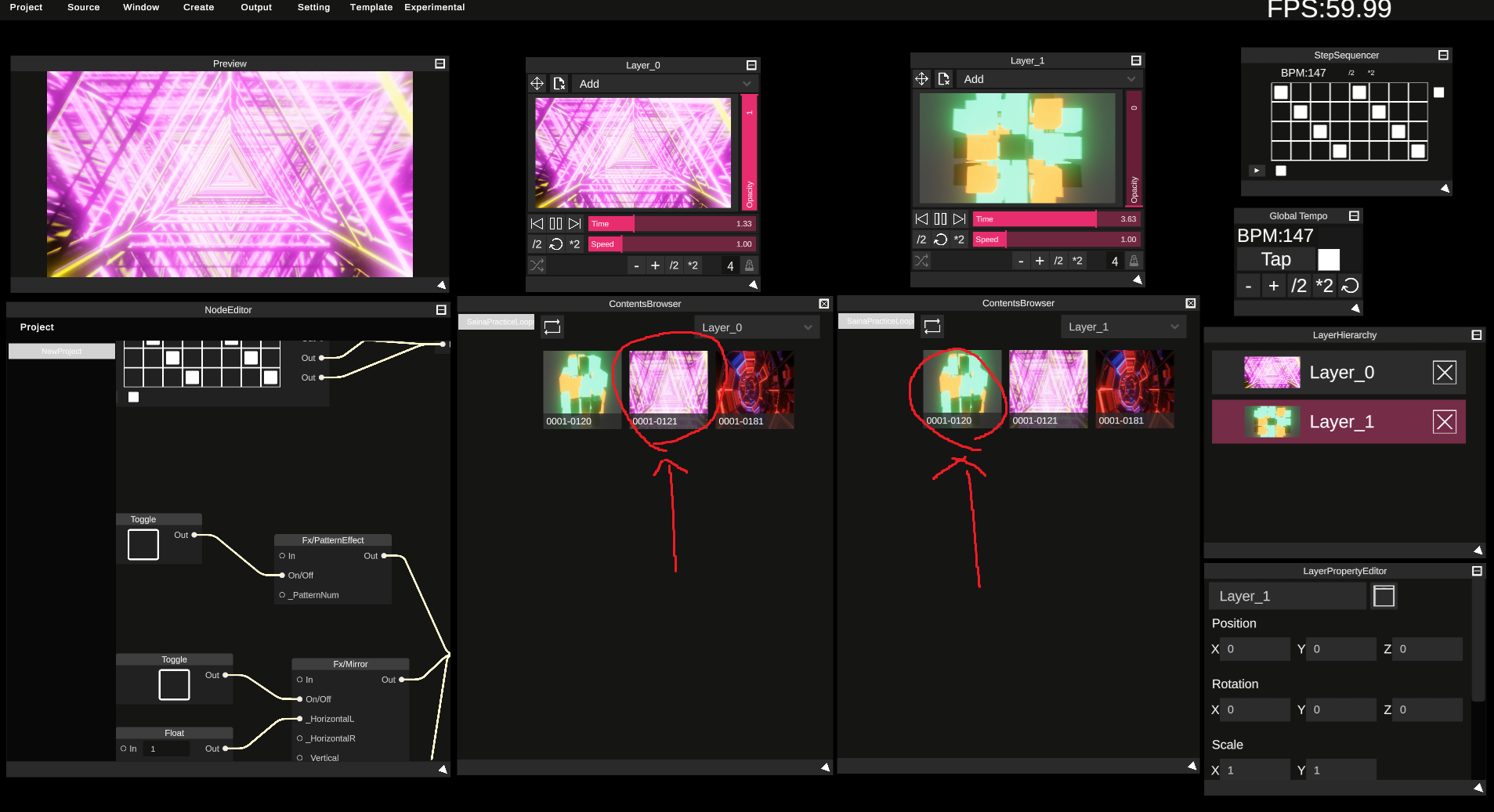This screenshot has height=812, width=1494.
Task: Click the metronome icon in Layer_1 panel
Action: pos(1134,261)
